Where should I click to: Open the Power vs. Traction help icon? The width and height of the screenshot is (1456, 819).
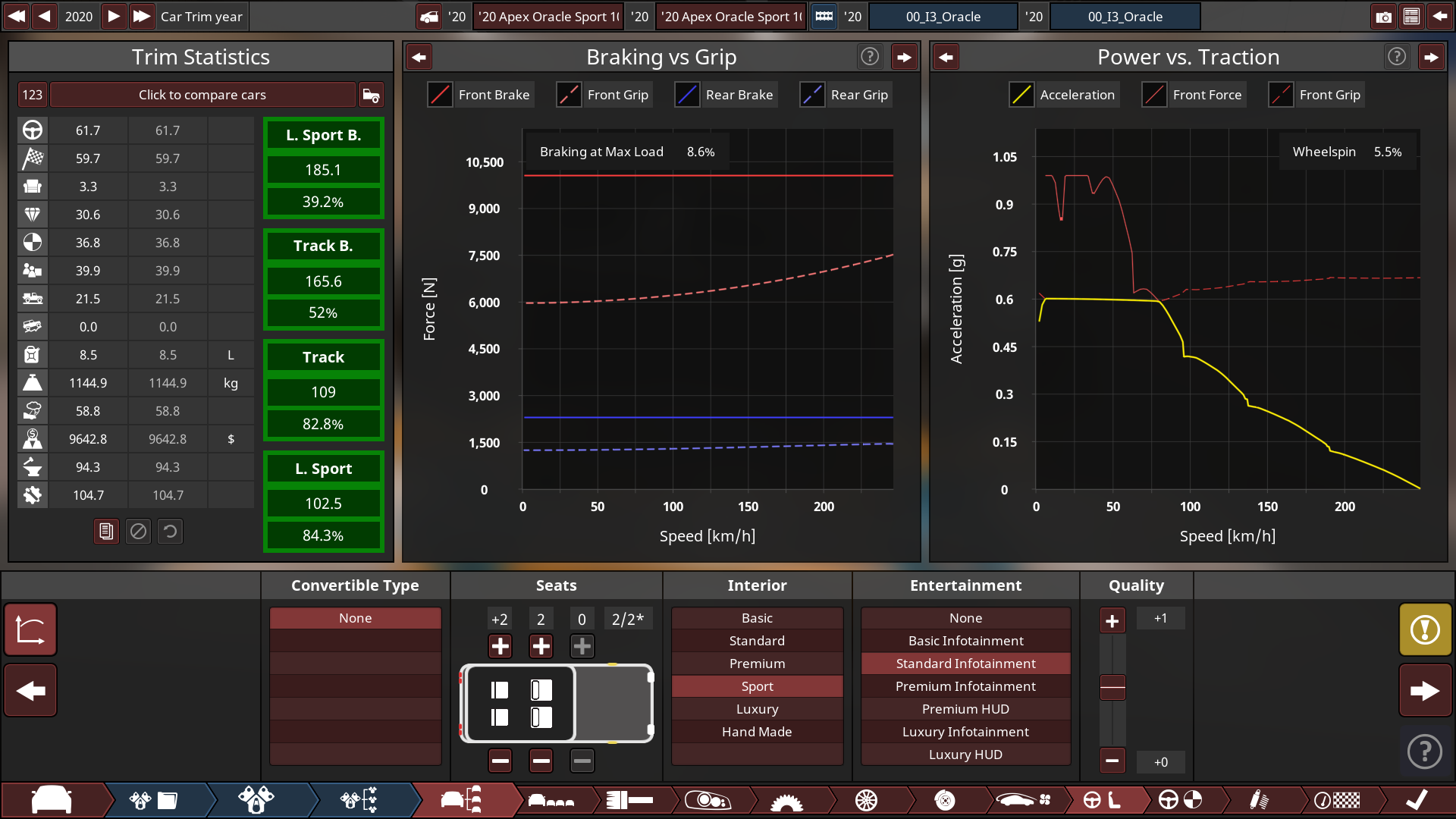tap(1397, 56)
